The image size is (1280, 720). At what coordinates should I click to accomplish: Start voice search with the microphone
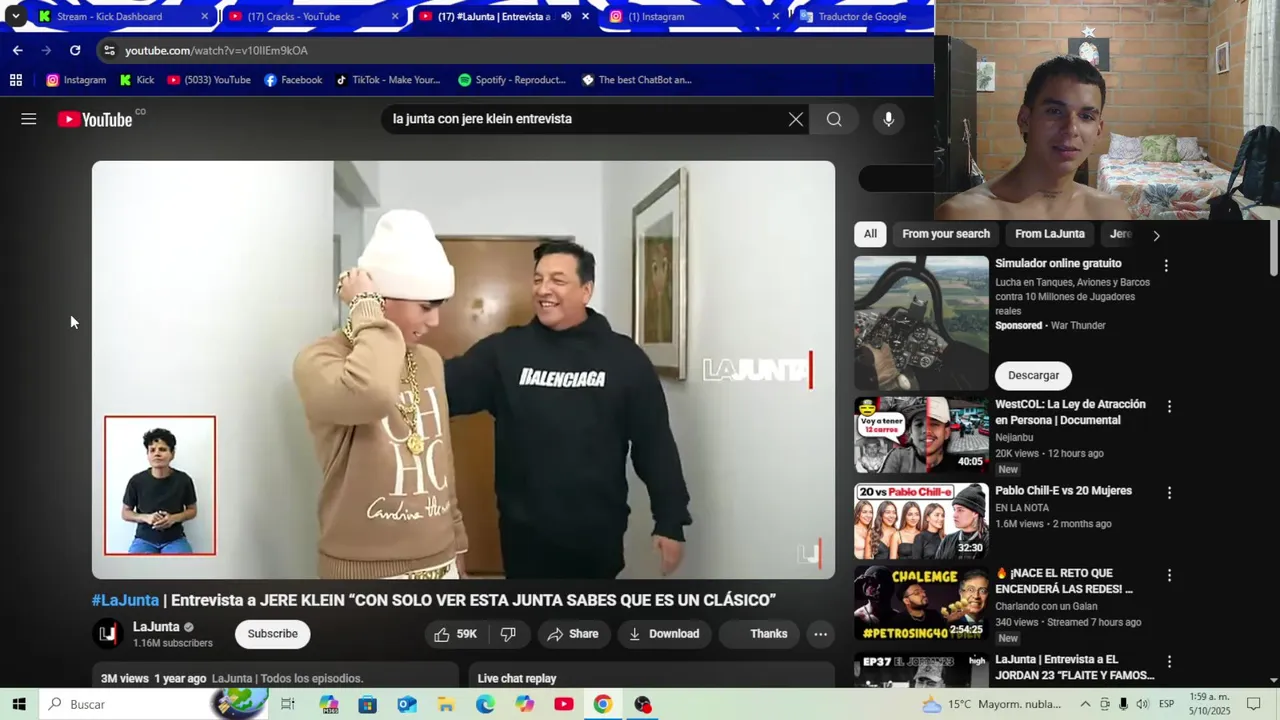(x=888, y=119)
